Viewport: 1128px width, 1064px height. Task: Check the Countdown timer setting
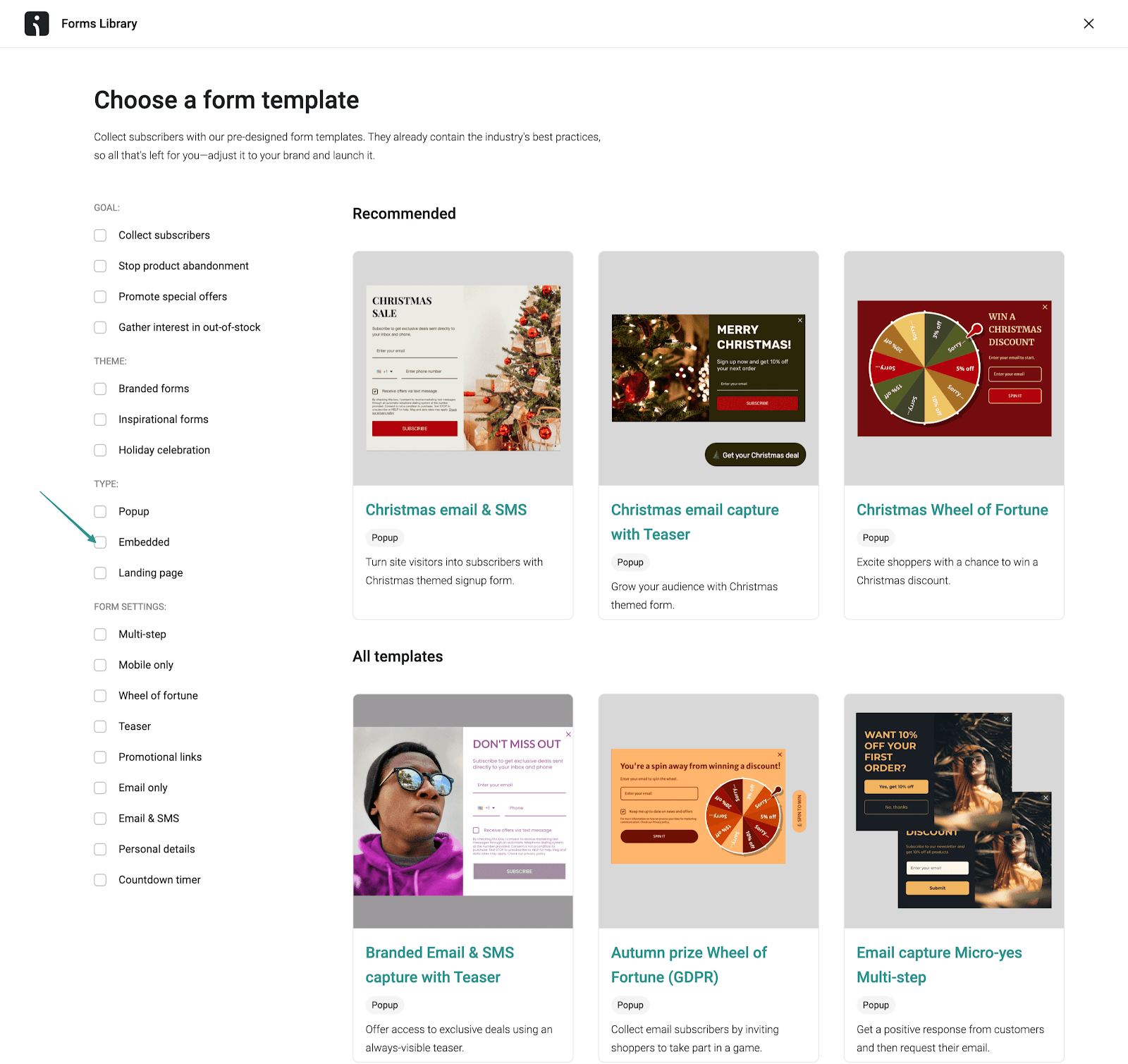99,879
